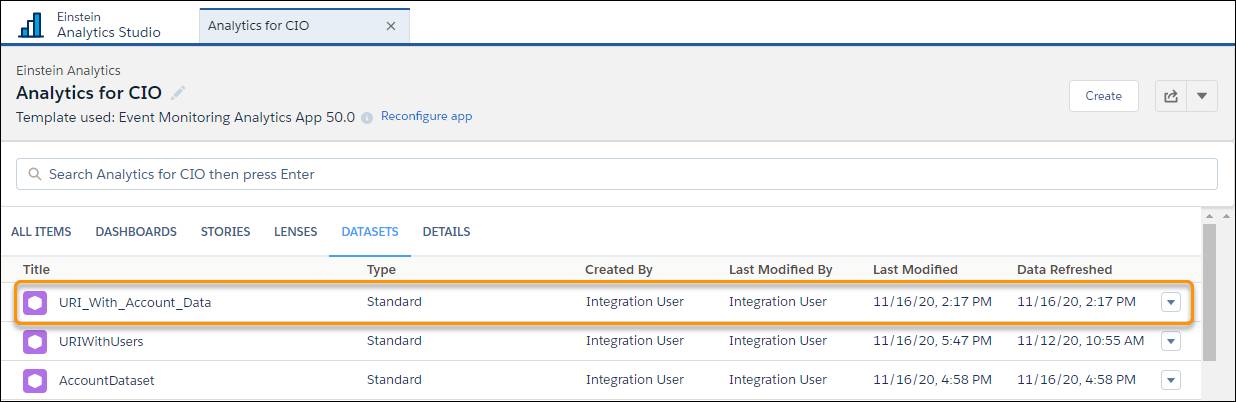1236x402 pixels.
Task: Sort by the Title column header
Action: point(36,269)
